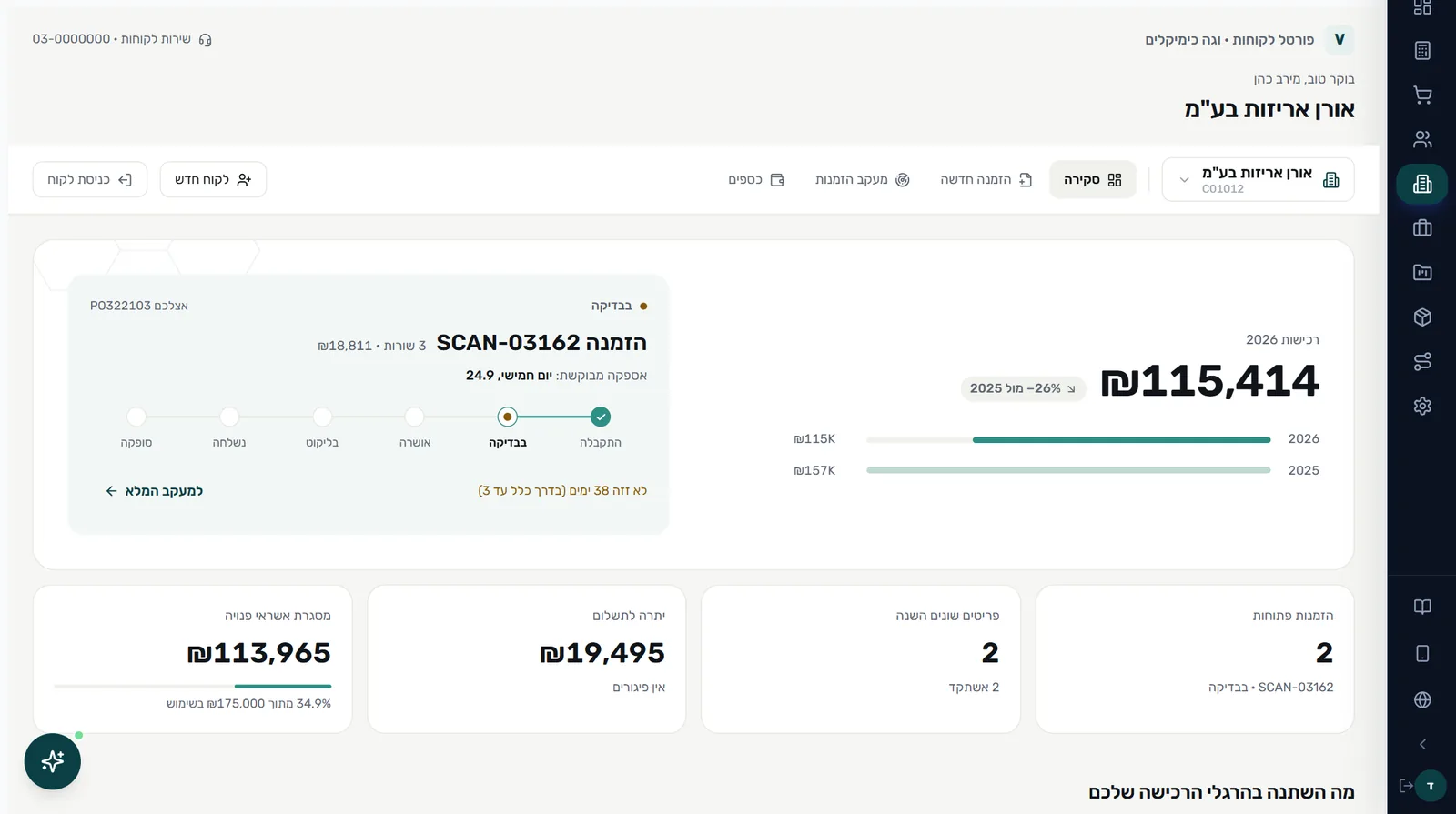This screenshot has width=1456, height=814.
Task: Open the folder chart icon in the sidebar
Action: (1422, 272)
